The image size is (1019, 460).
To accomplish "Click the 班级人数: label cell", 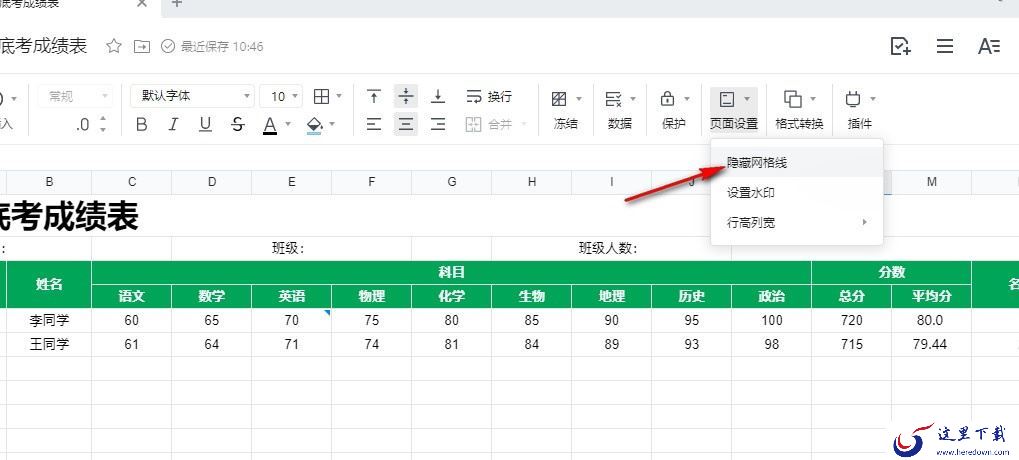I will [611, 249].
